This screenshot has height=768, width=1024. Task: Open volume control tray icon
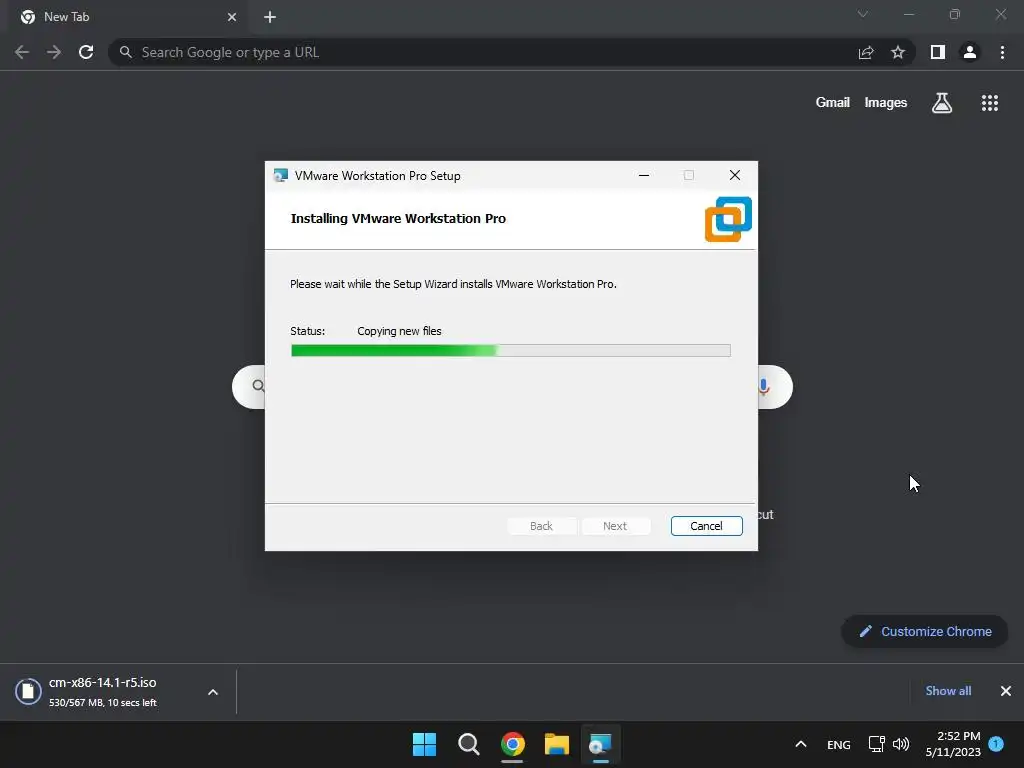(901, 744)
